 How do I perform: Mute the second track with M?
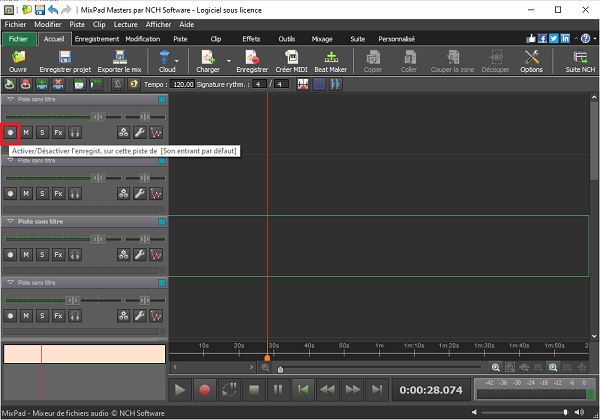point(26,194)
